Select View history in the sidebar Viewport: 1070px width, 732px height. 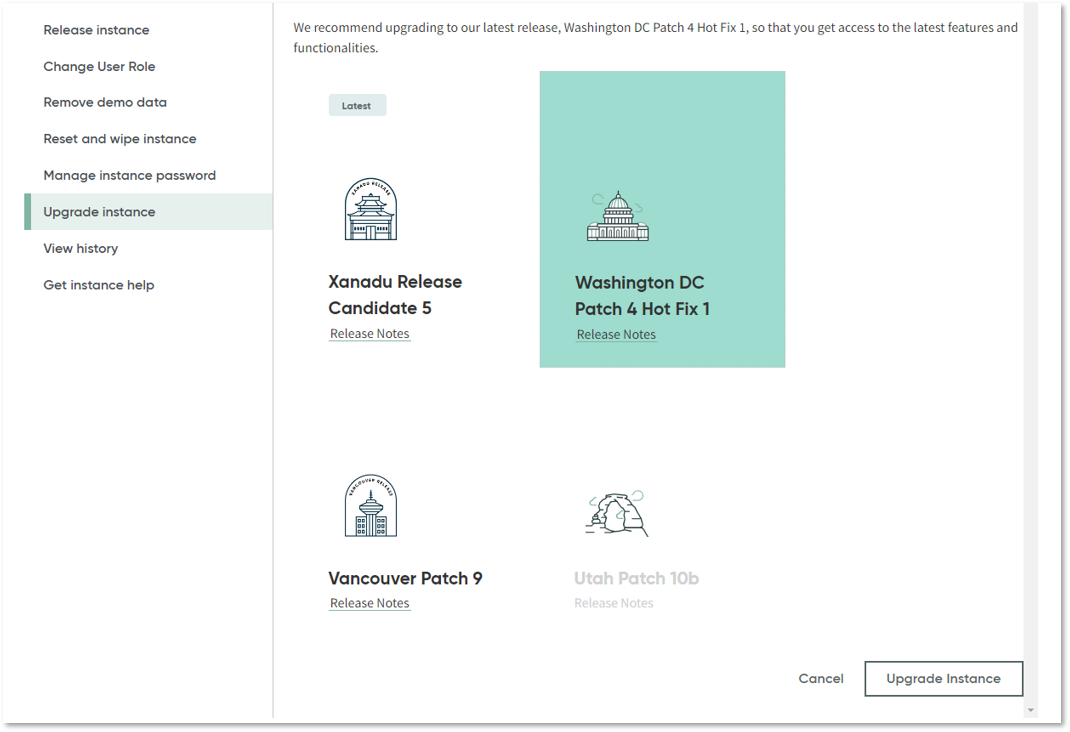[81, 248]
